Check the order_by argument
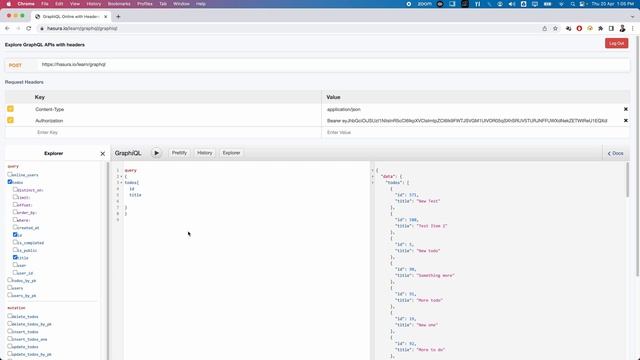This screenshot has height=360, width=640. (15, 212)
